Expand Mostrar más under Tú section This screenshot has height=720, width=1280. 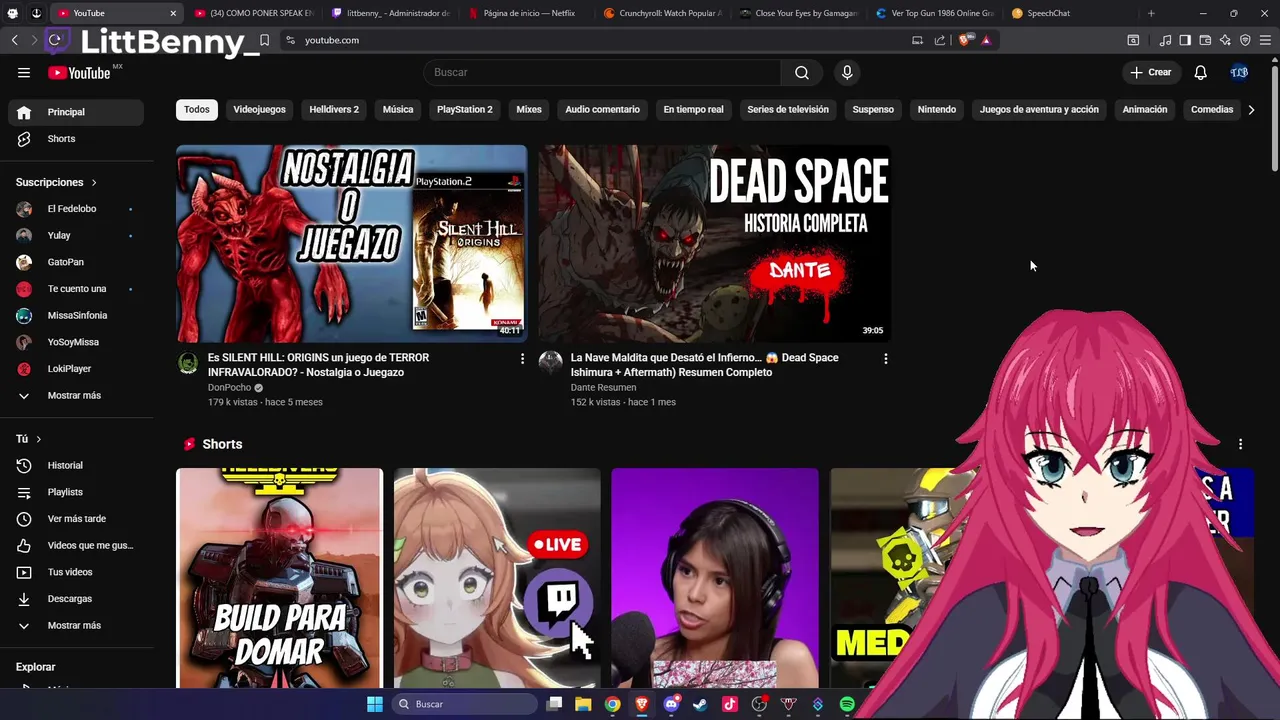point(76,625)
